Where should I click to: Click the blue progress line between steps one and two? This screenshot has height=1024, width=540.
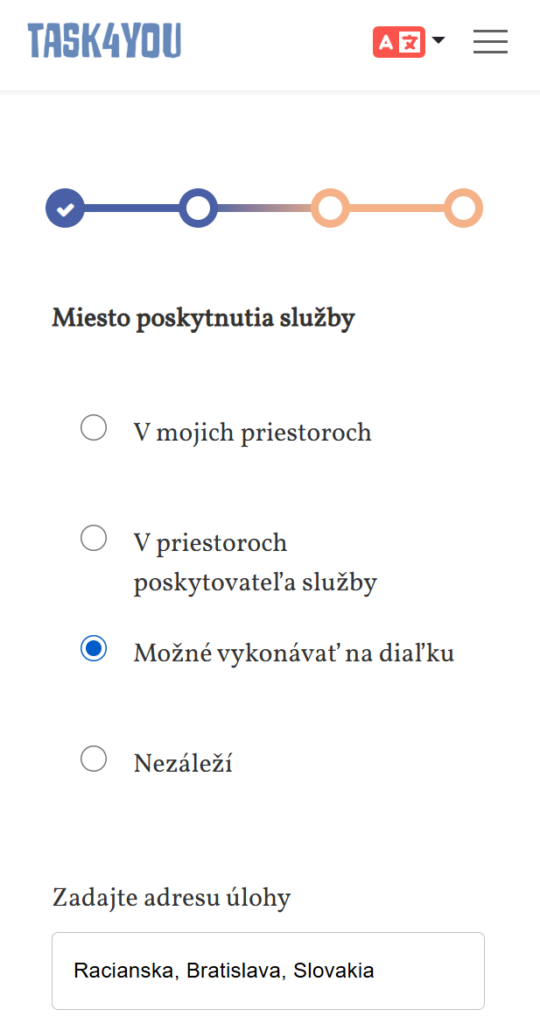click(x=131, y=208)
